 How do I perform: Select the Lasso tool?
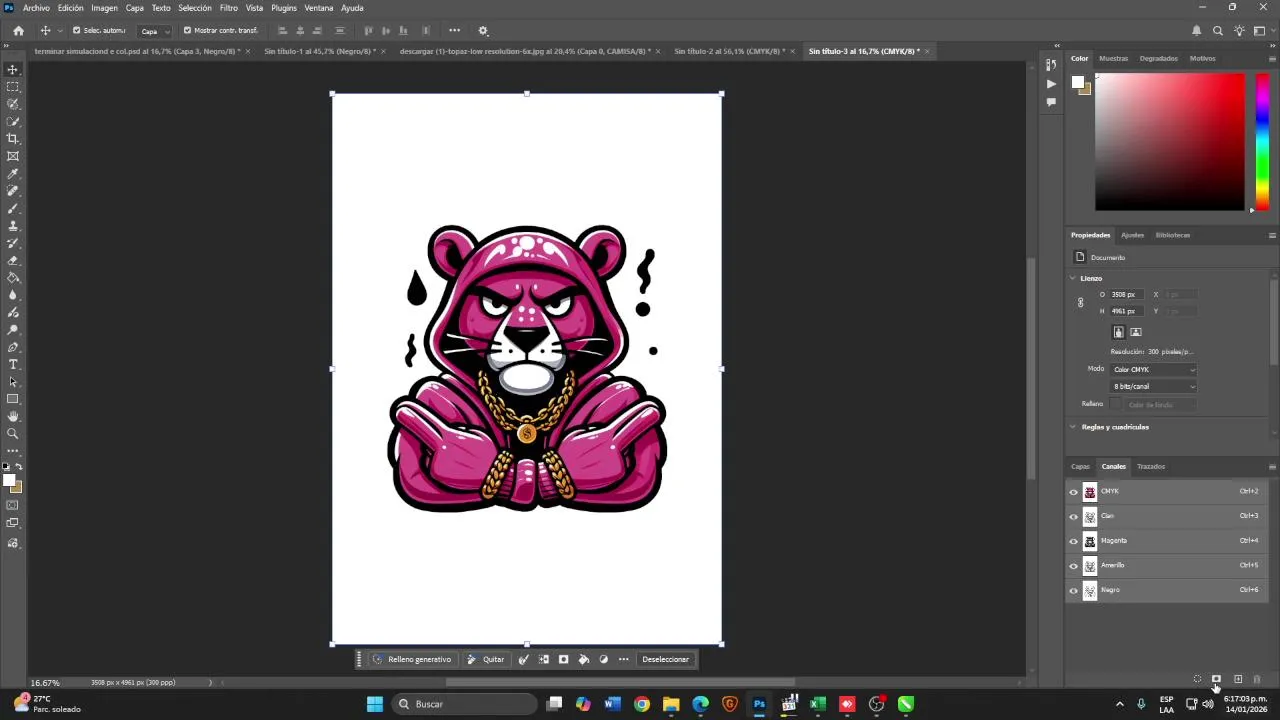(13, 104)
